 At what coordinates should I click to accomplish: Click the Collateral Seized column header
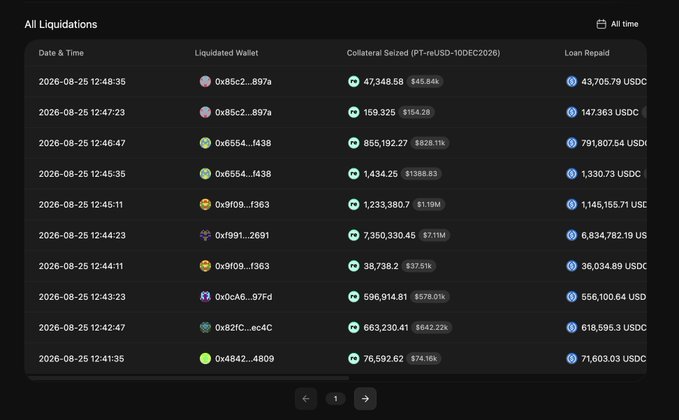(423, 53)
